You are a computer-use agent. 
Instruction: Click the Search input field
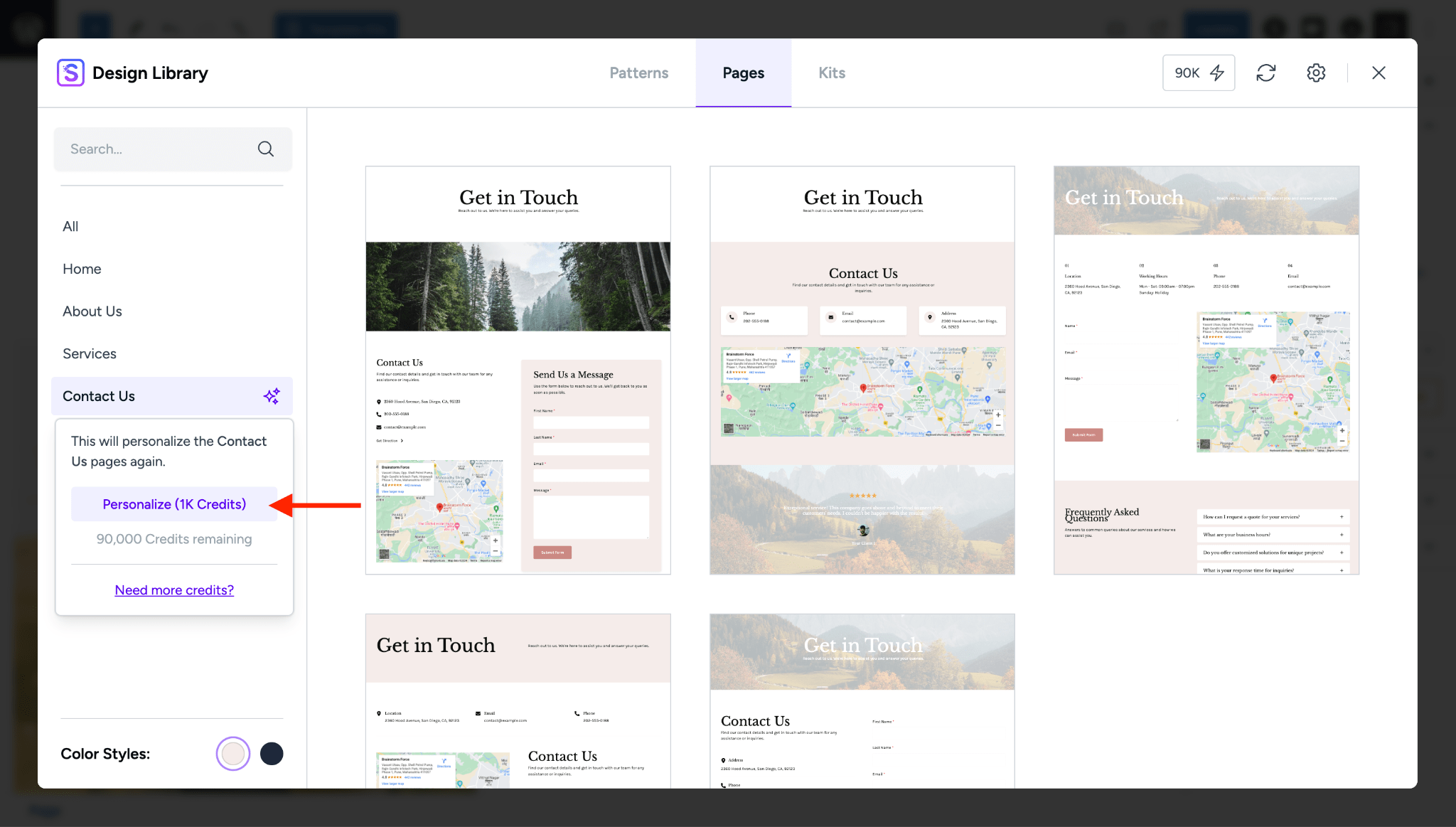pyautogui.click(x=173, y=149)
